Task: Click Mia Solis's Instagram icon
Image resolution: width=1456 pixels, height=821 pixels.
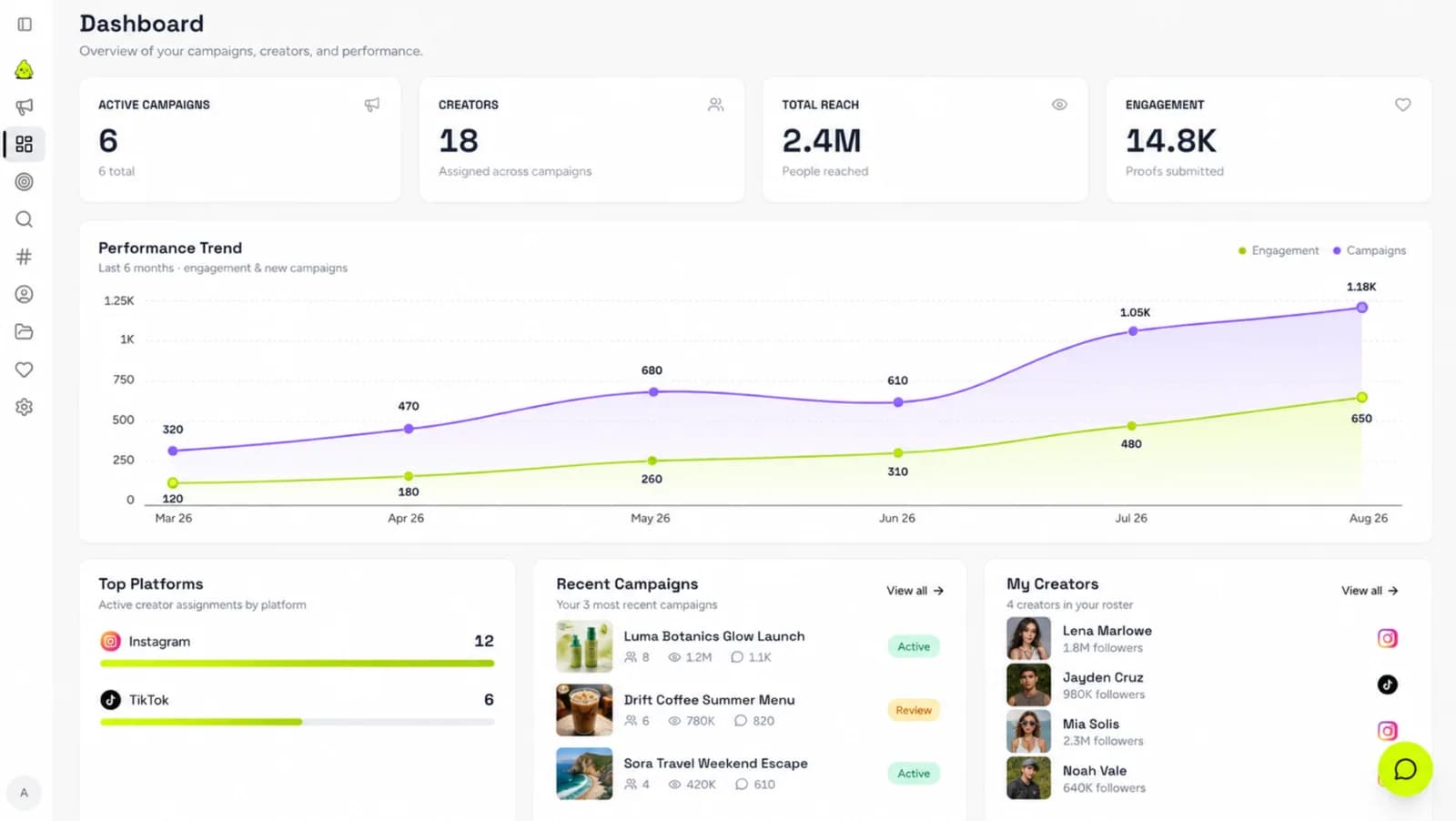Action: 1387,731
